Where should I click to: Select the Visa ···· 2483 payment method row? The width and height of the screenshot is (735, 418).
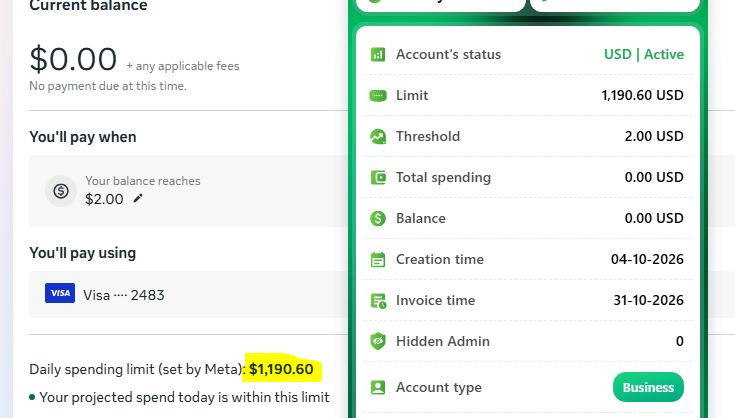tap(188, 294)
